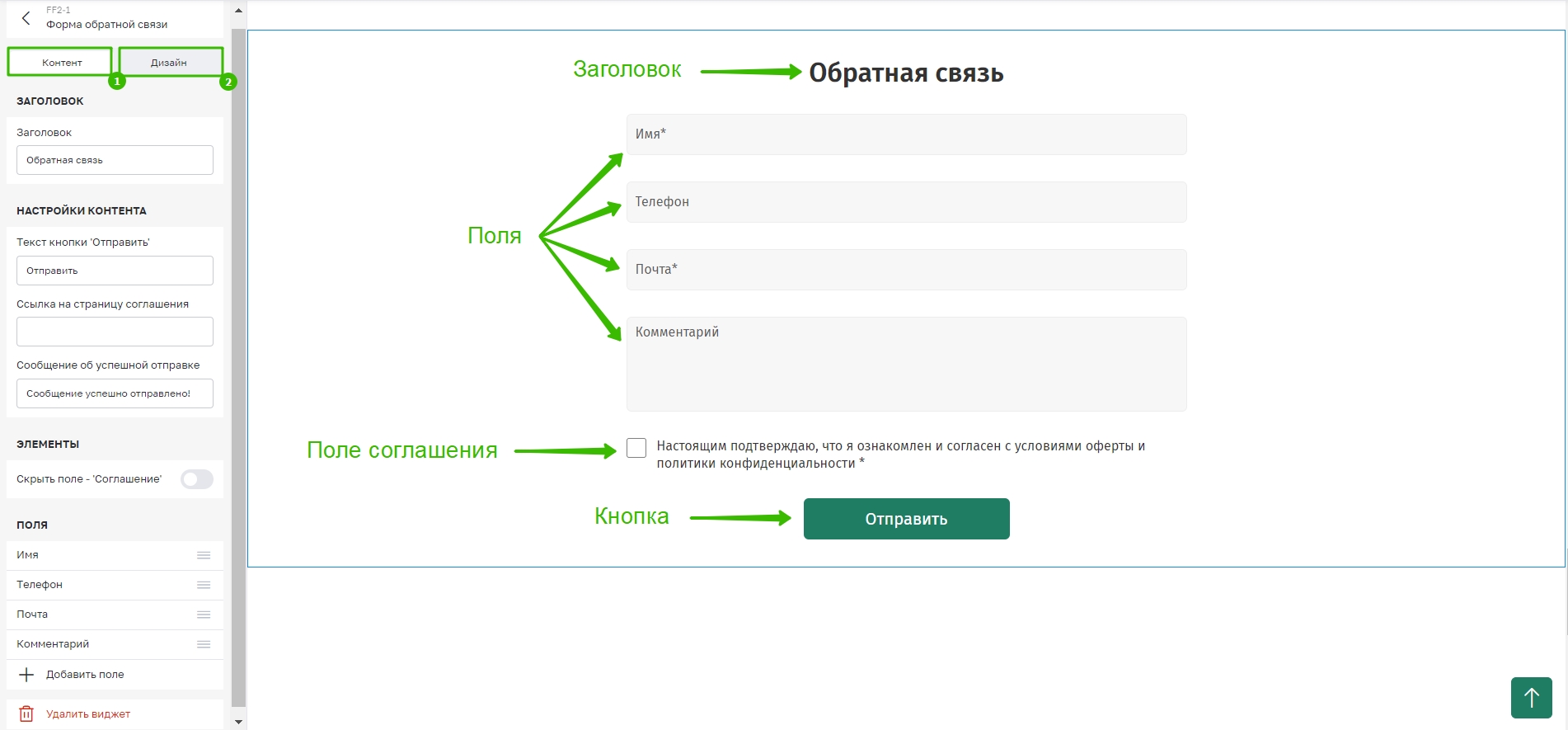
Task: Toggle the 'Скрыть поле - Соглашение' switch
Action: tap(197, 479)
